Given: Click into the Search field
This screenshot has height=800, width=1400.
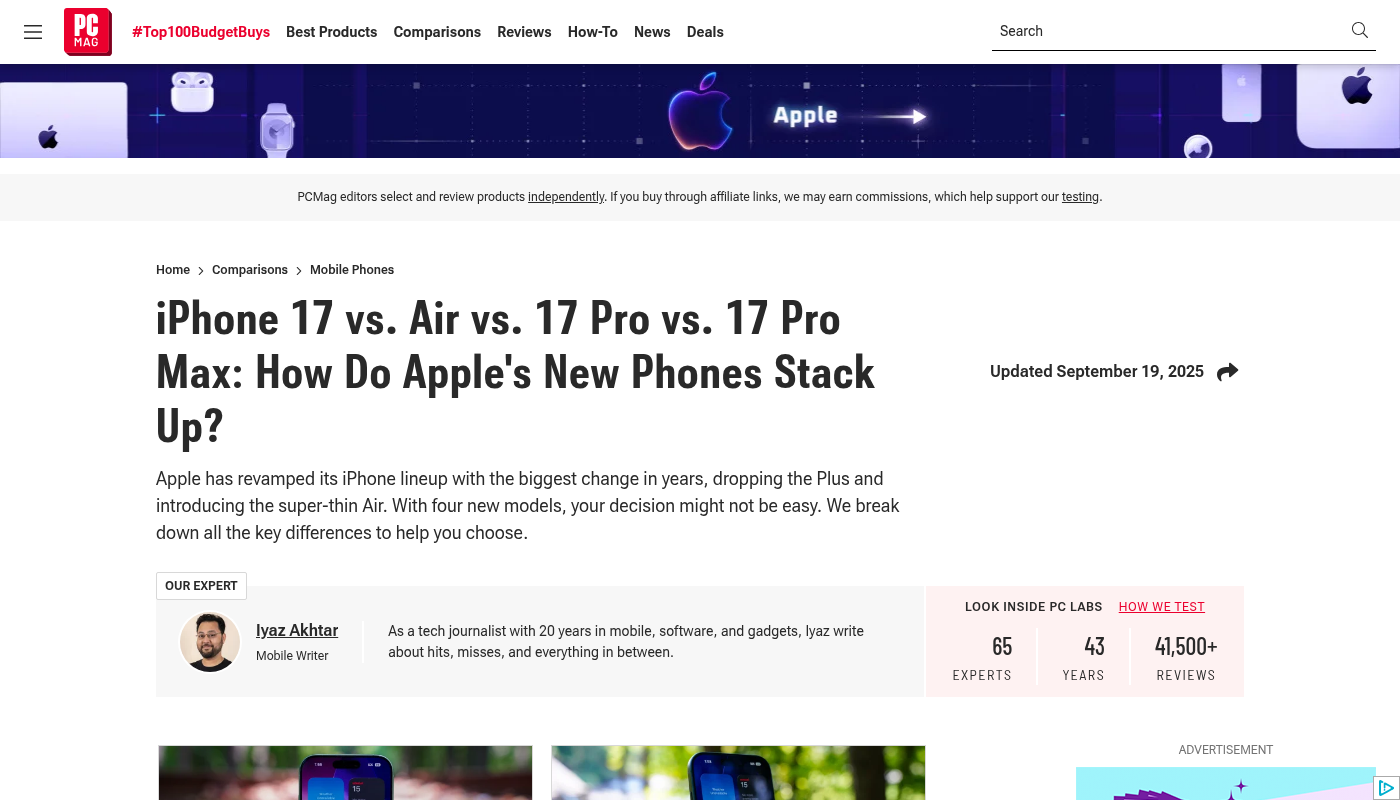Looking at the screenshot, I should (x=1168, y=31).
